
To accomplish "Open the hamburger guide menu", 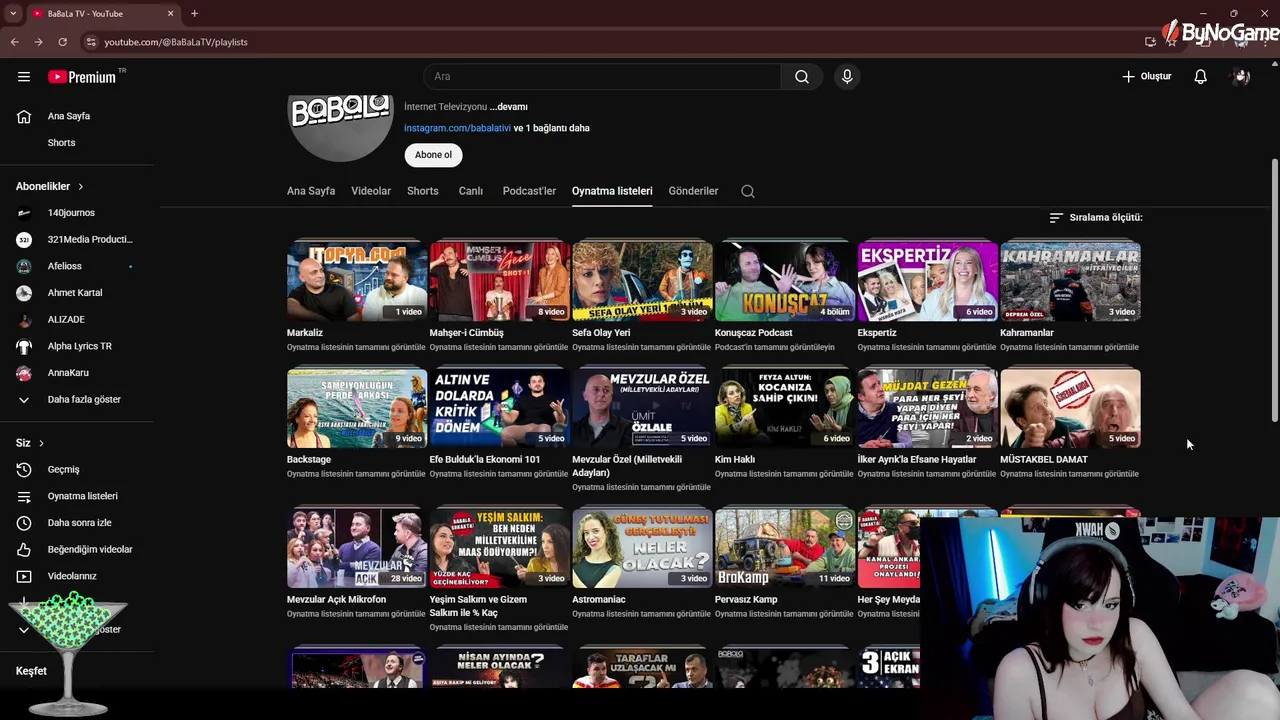I will 24,77.
